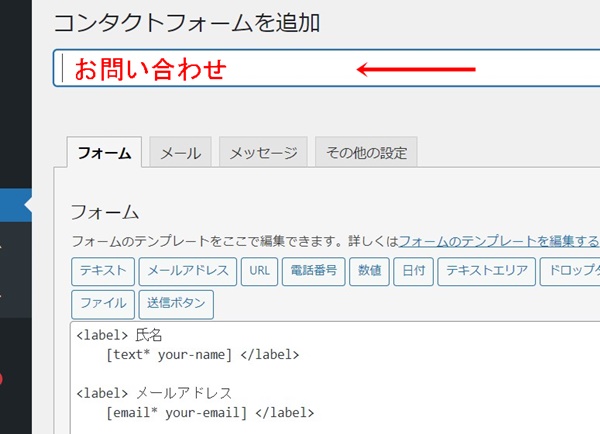Switch to the フォーム tab
The image size is (600, 434).
click(x=104, y=153)
